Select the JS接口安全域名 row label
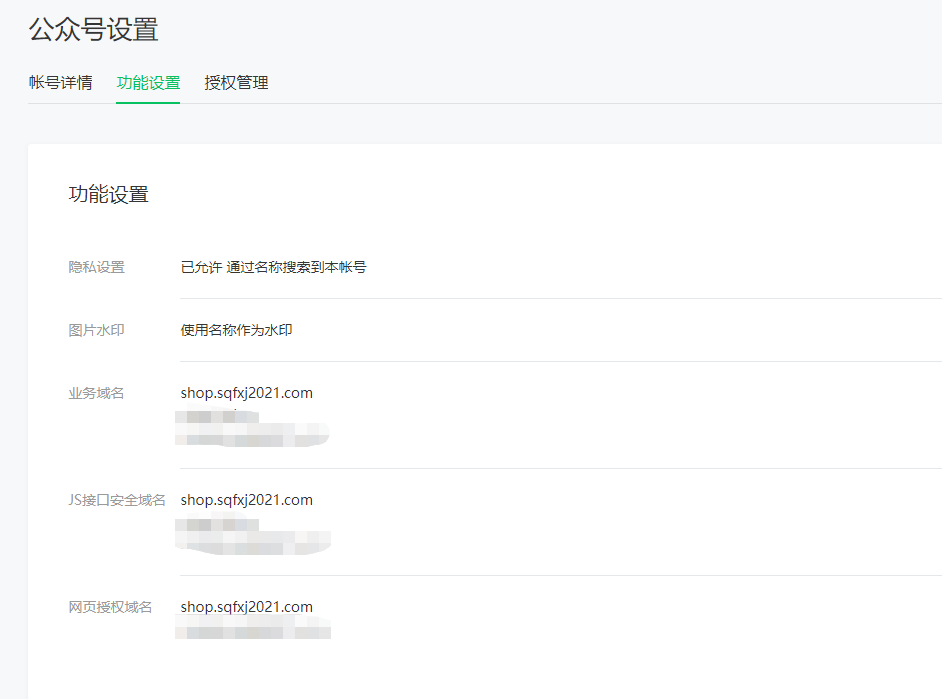942x699 pixels. pos(117,500)
